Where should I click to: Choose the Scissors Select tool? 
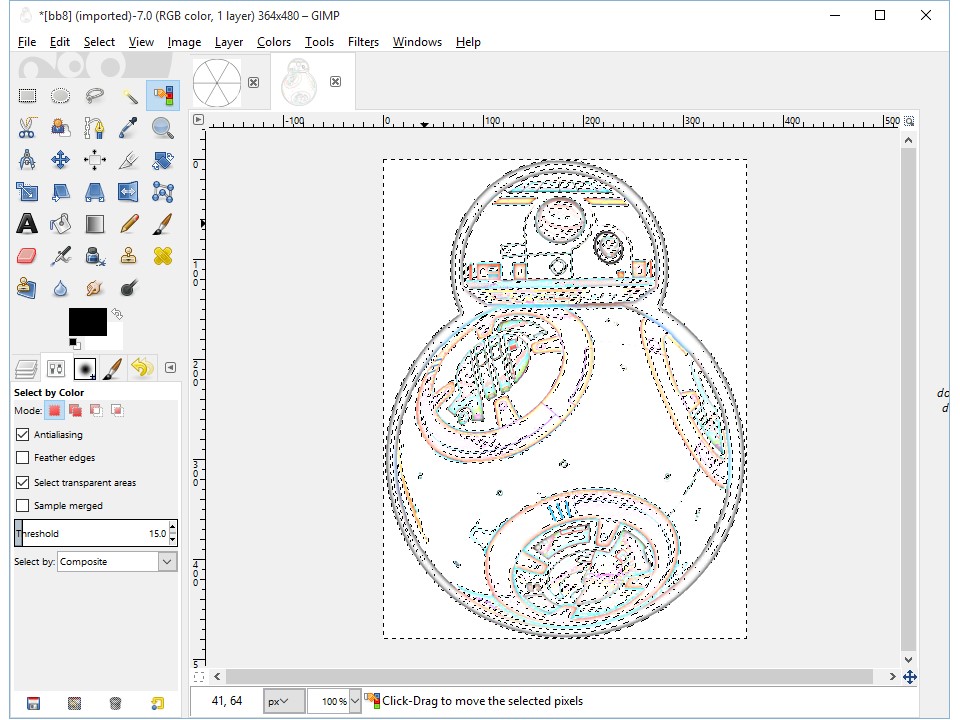tap(27, 128)
